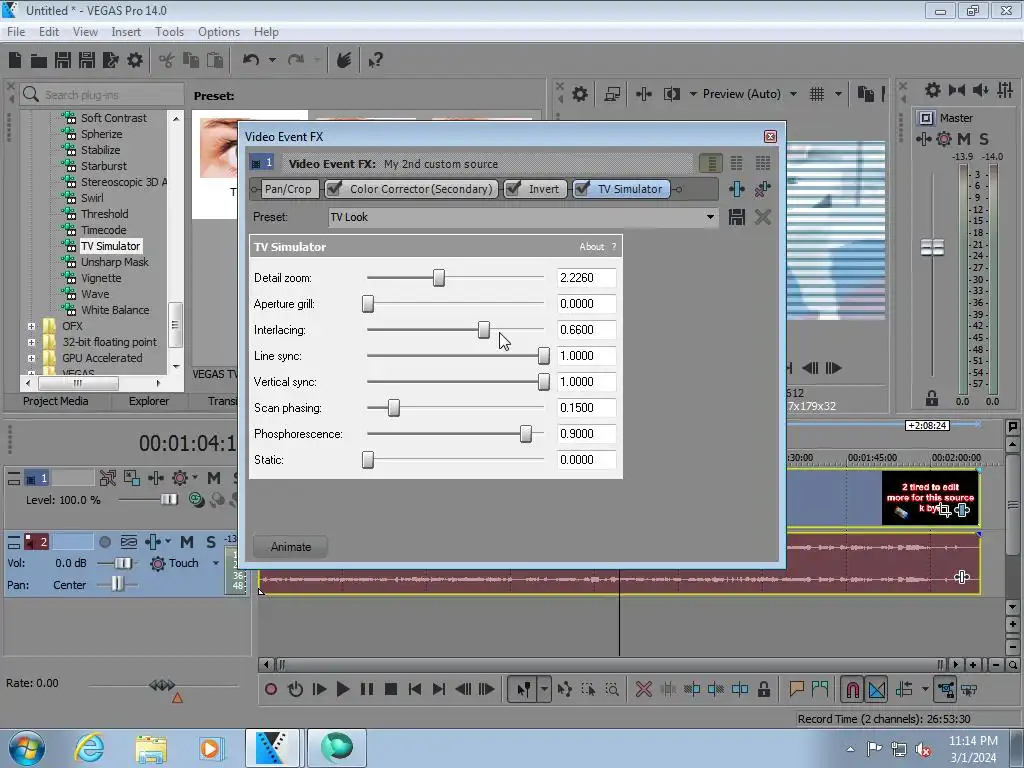1024x768 pixels.
Task: Toggle auto crossfades icon
Action: pyautogui.click(x=877, y=689)
